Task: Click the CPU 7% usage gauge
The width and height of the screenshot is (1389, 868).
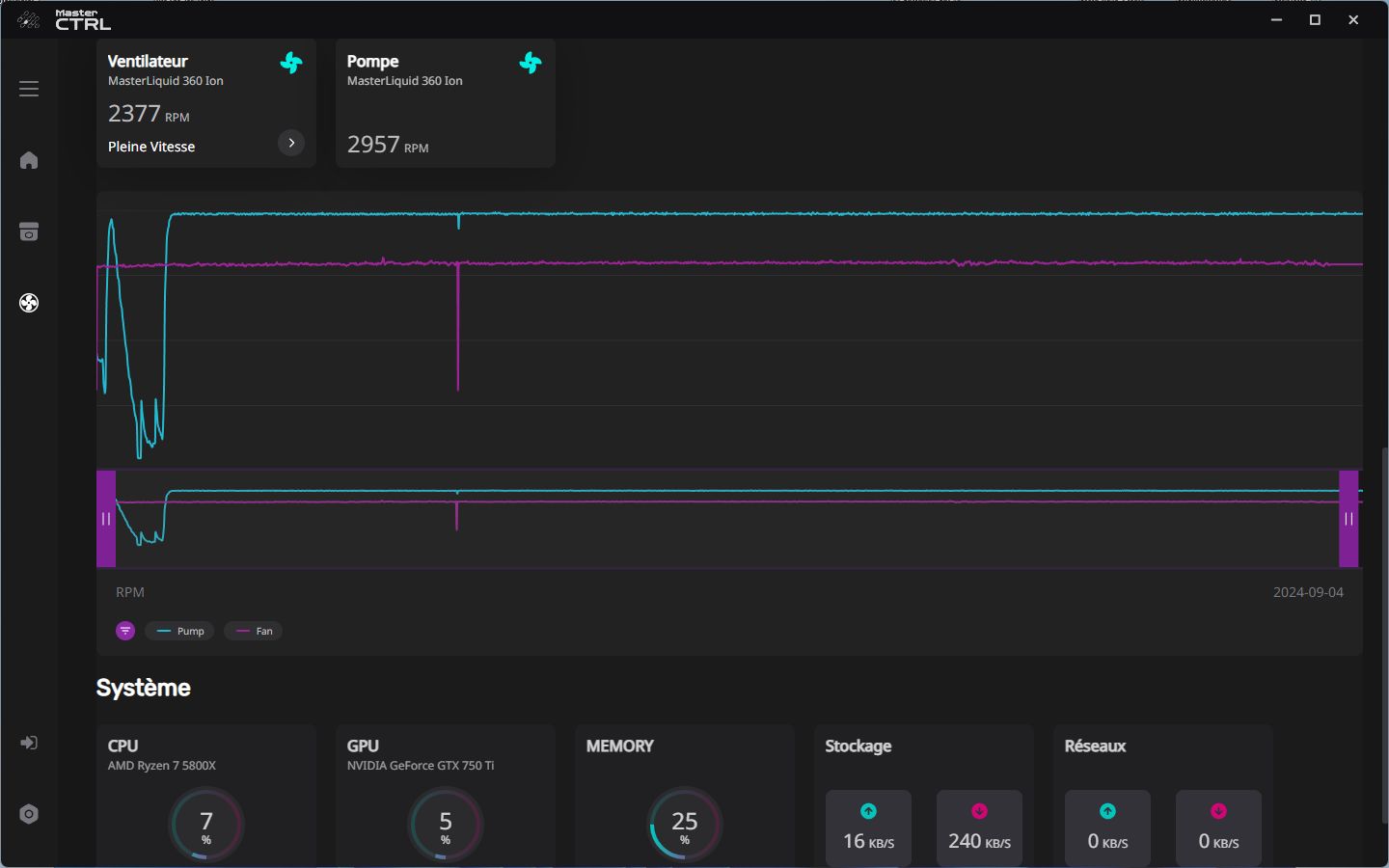Action: (x=206, y=826)
